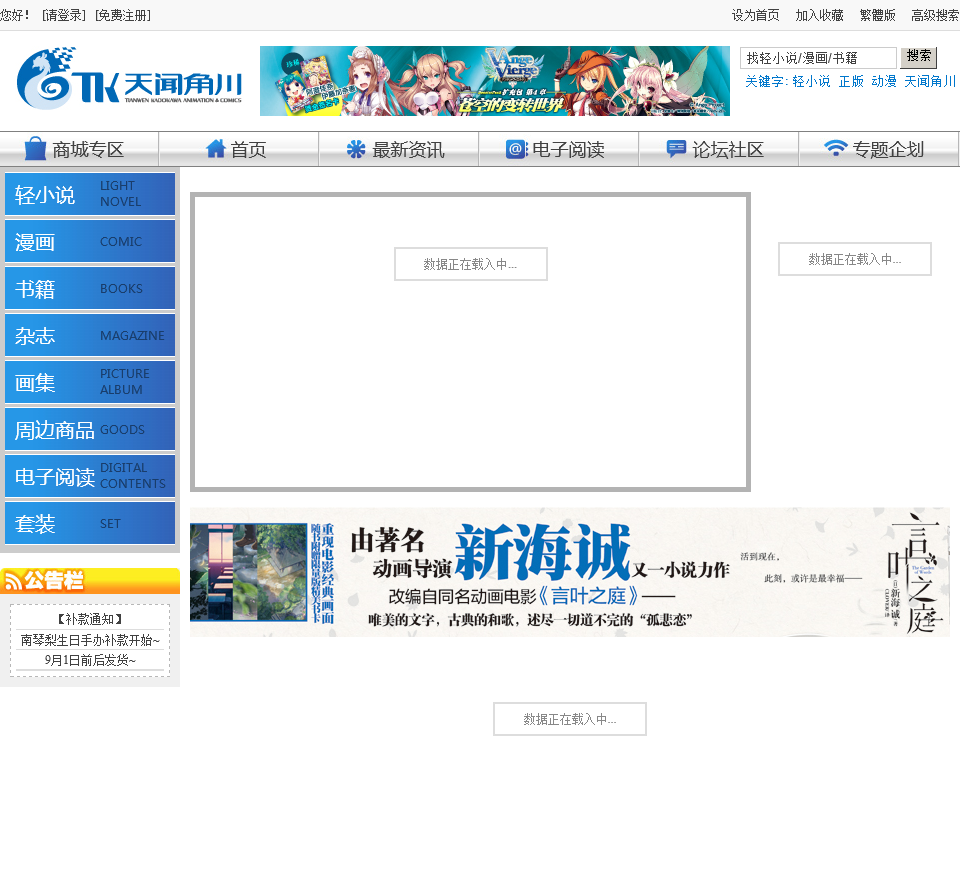960x873 pixels.
Task: Click the RSS icon in 公告栏 header
Action: (x=13, y=580)
